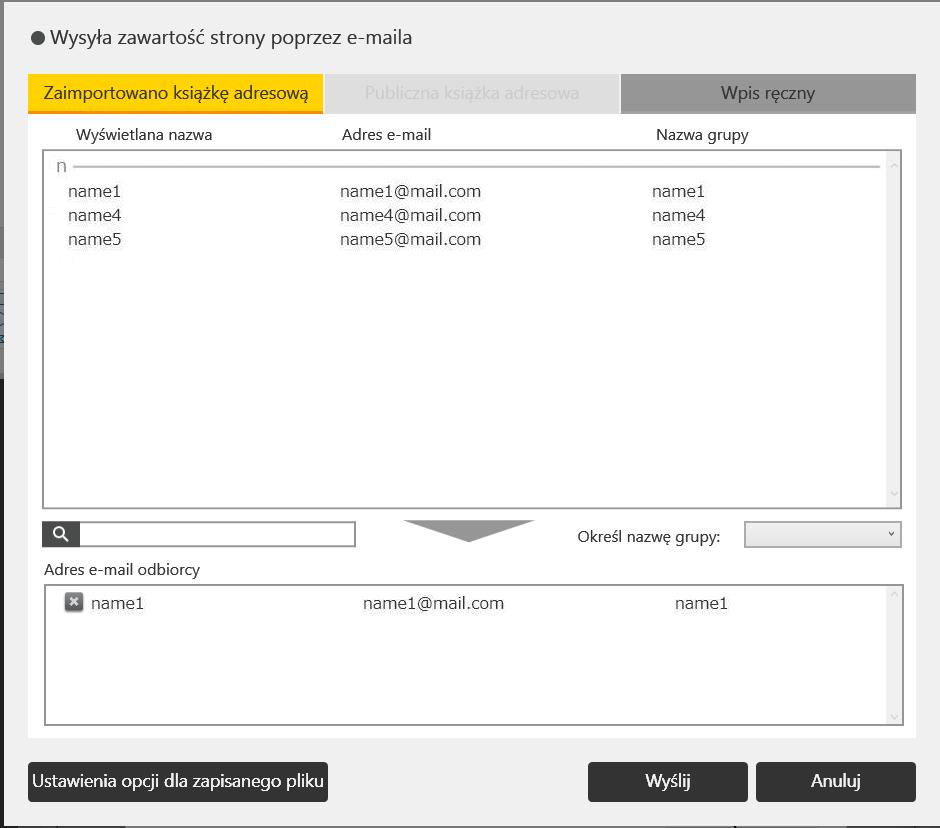
Task: Open the 'Określ nazwę grupy' dropdown
Action: pos(822,534)
